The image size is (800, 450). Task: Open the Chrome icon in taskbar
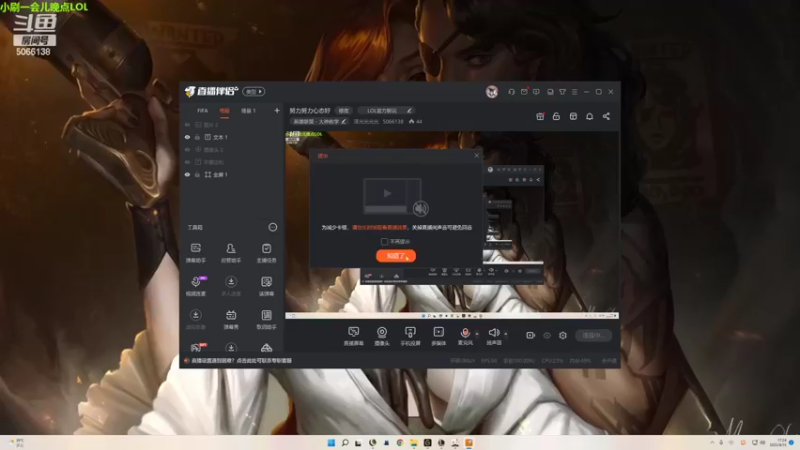coord(400,442)
